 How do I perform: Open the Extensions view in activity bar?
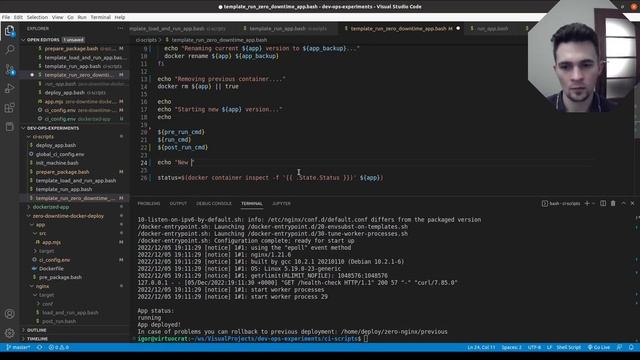[9, 108]
